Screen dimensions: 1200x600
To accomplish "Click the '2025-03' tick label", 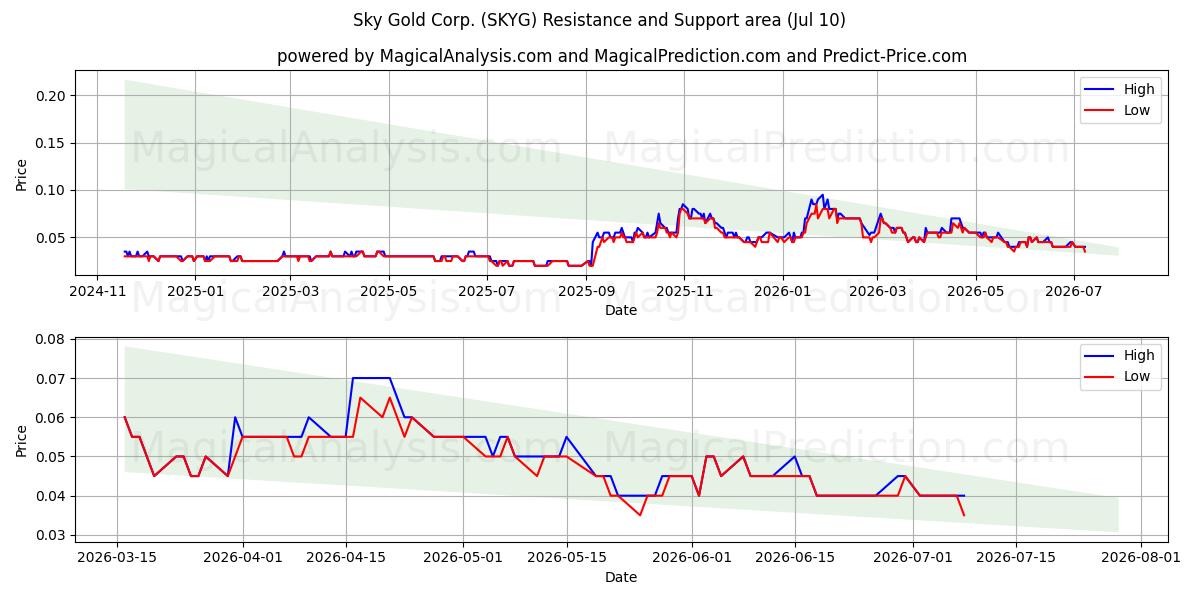I will coord(290,291).
